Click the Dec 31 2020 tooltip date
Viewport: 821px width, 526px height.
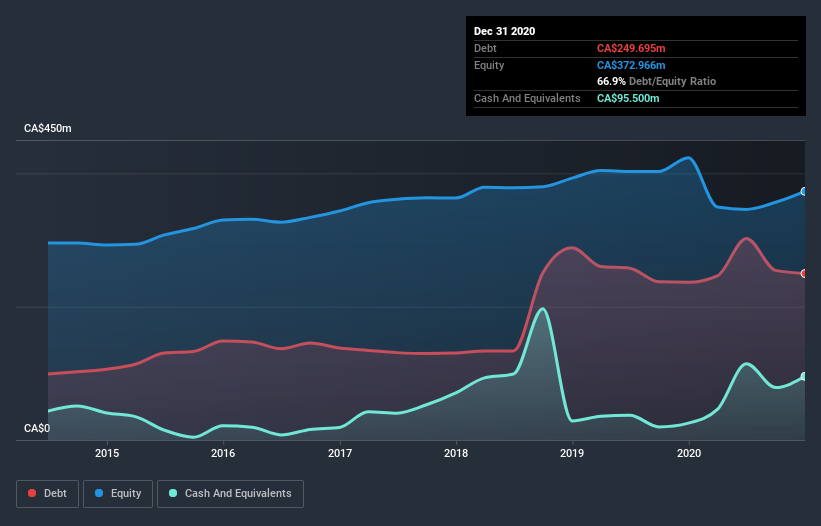tap(504, 31)
